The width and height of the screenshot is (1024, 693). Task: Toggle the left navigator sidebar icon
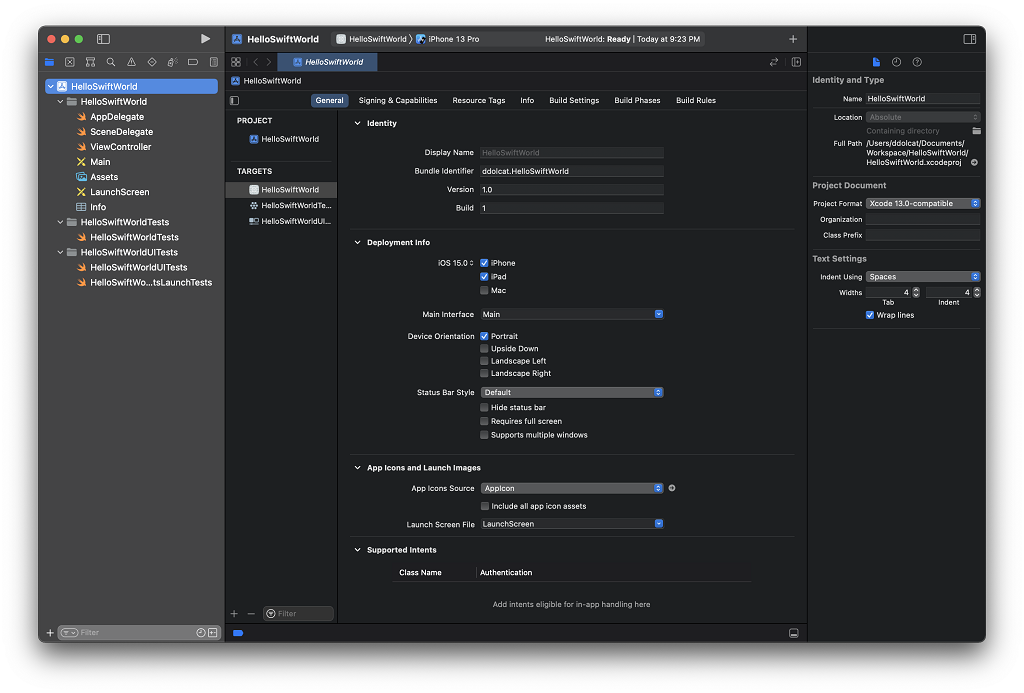pos(103,39)
